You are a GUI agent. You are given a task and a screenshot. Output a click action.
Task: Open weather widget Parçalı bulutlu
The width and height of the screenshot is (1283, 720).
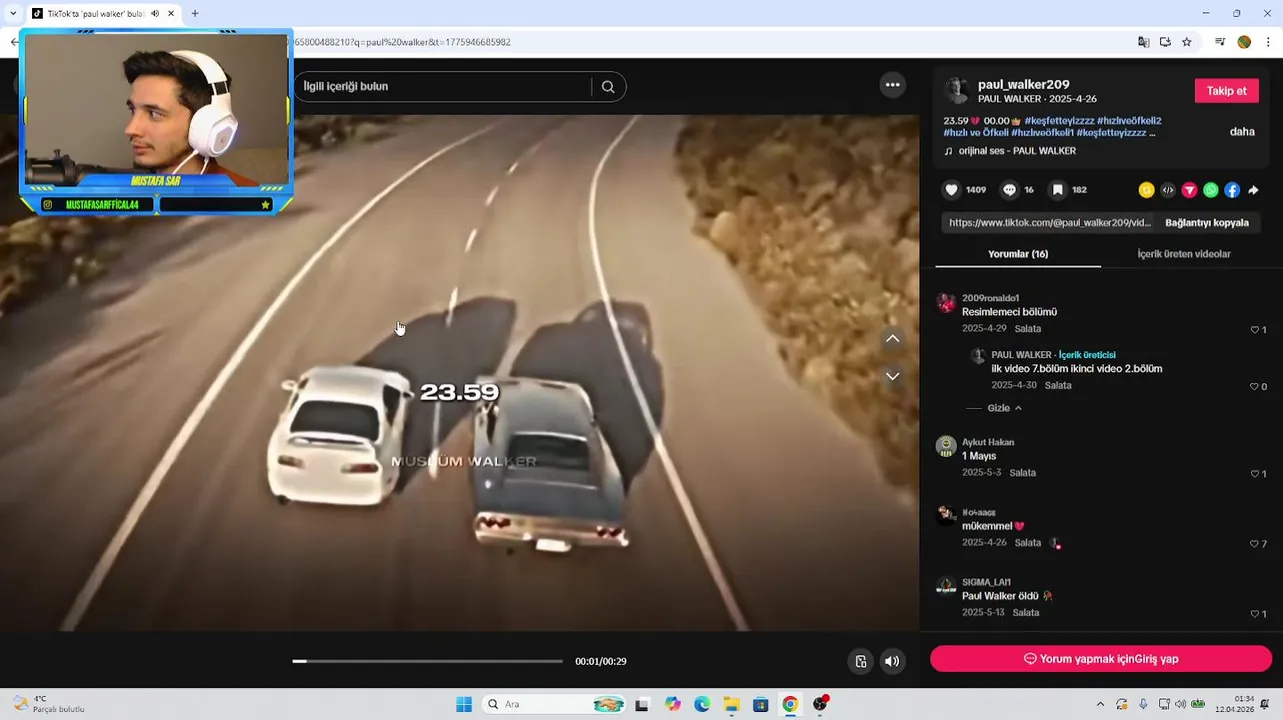pyautogui.click(x=50, y=704)
